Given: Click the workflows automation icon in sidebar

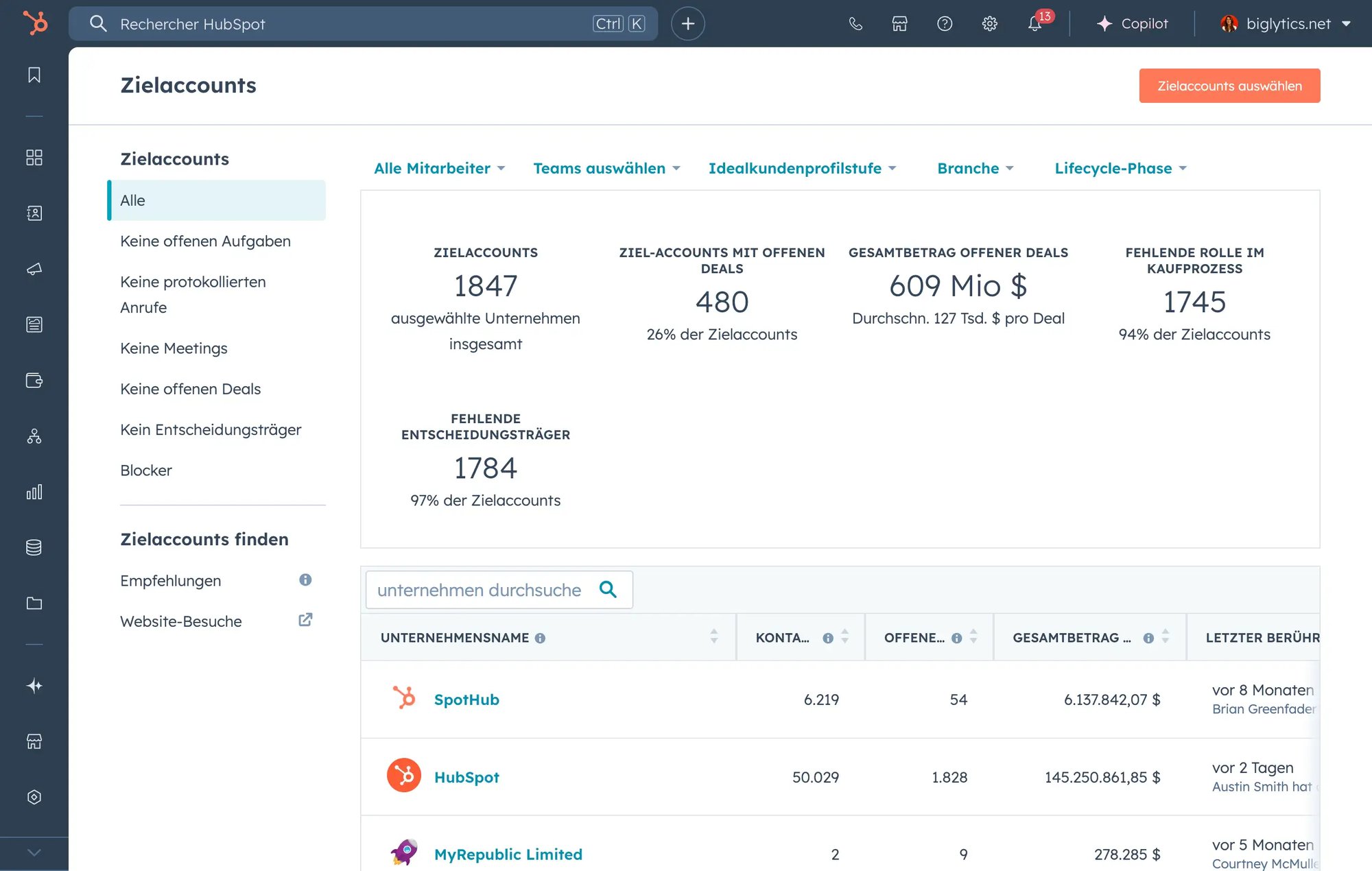Looking at the screenshot, I should coord(34,437).
